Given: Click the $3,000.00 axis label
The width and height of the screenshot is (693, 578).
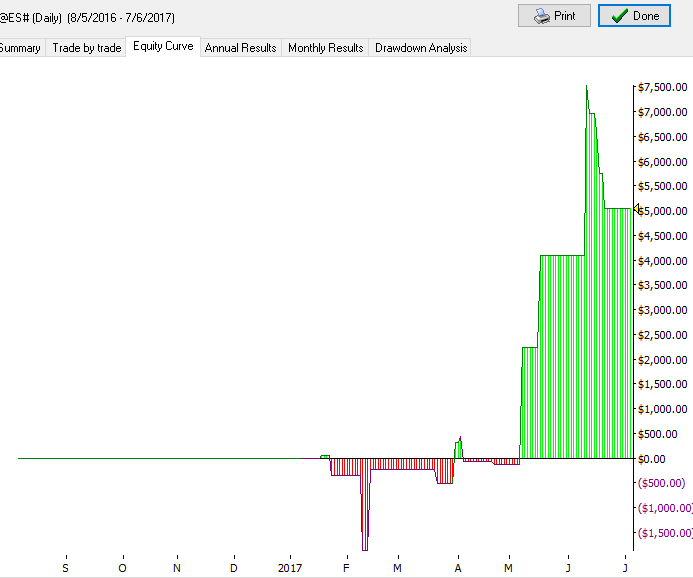Looking at the screenshot, I should point(663,310).
